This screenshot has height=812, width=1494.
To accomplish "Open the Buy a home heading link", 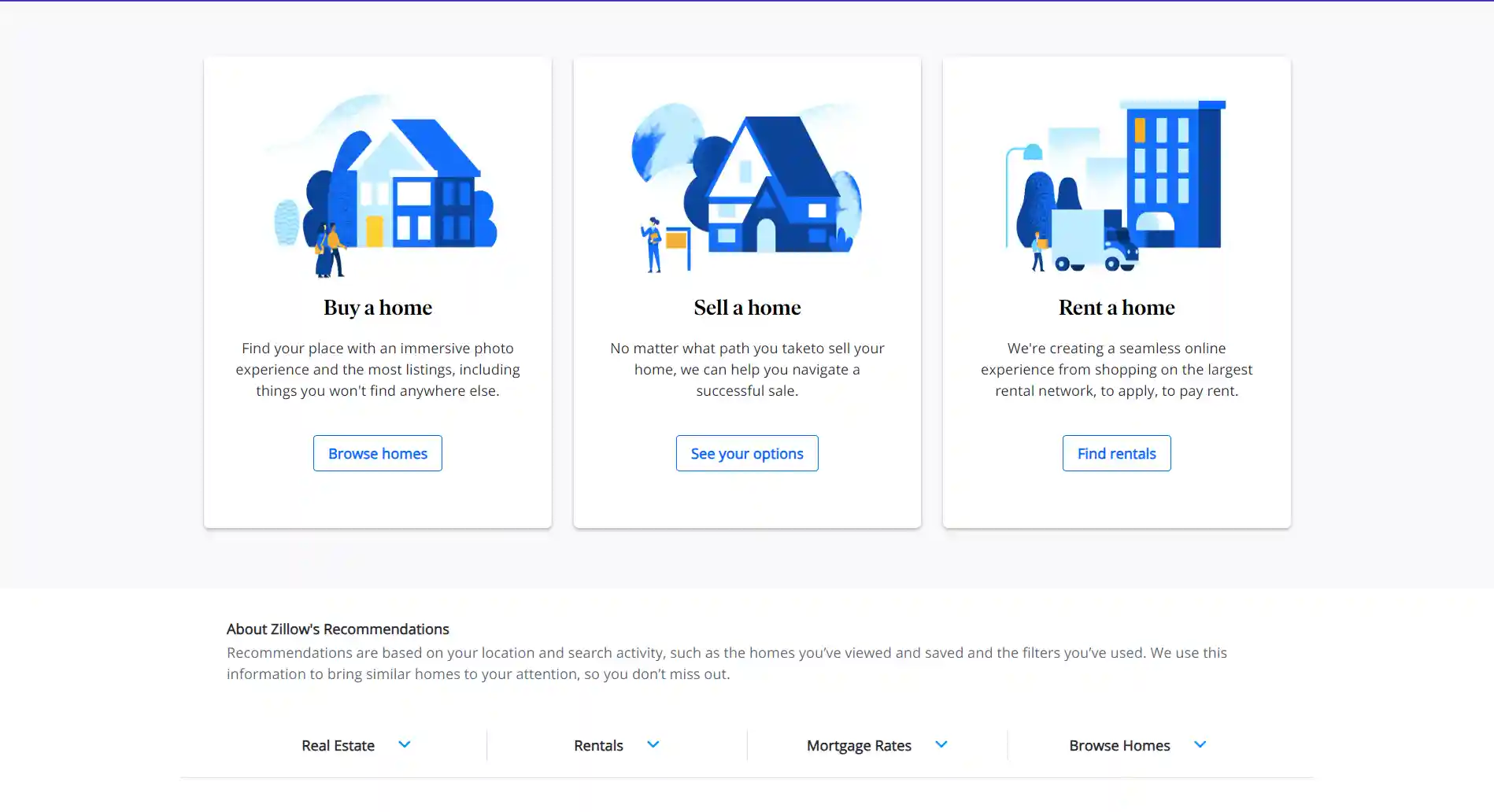I will pos(377,308).
